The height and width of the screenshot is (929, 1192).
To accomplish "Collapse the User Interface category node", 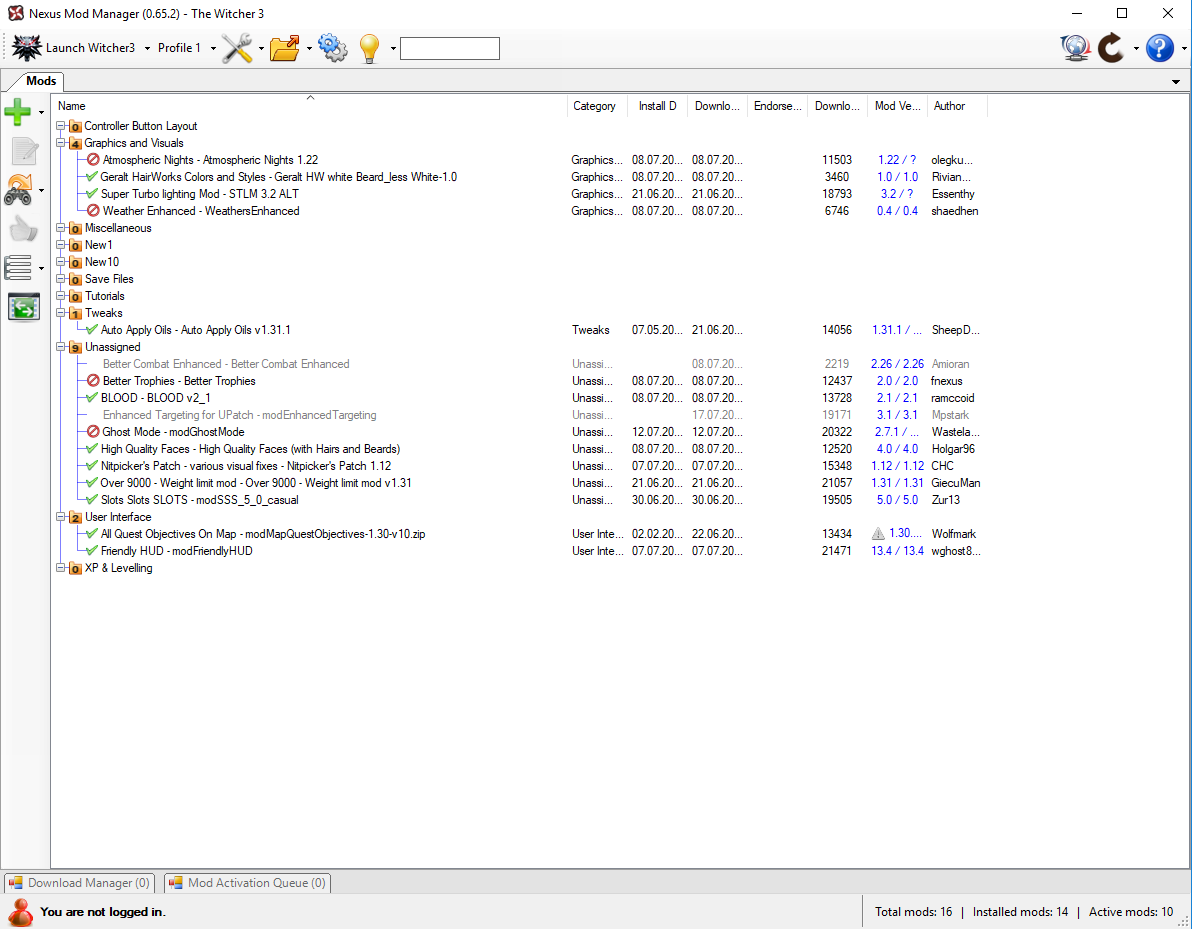I will point(61,517).
